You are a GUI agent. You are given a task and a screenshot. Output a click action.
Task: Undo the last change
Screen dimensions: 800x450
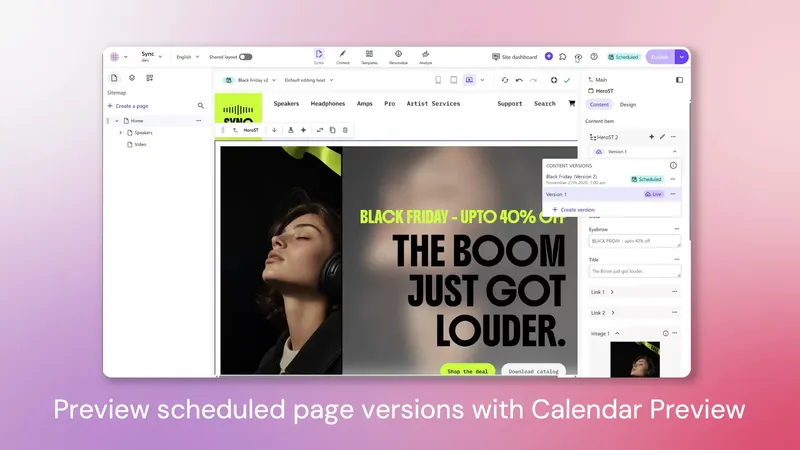pos(519,80)
